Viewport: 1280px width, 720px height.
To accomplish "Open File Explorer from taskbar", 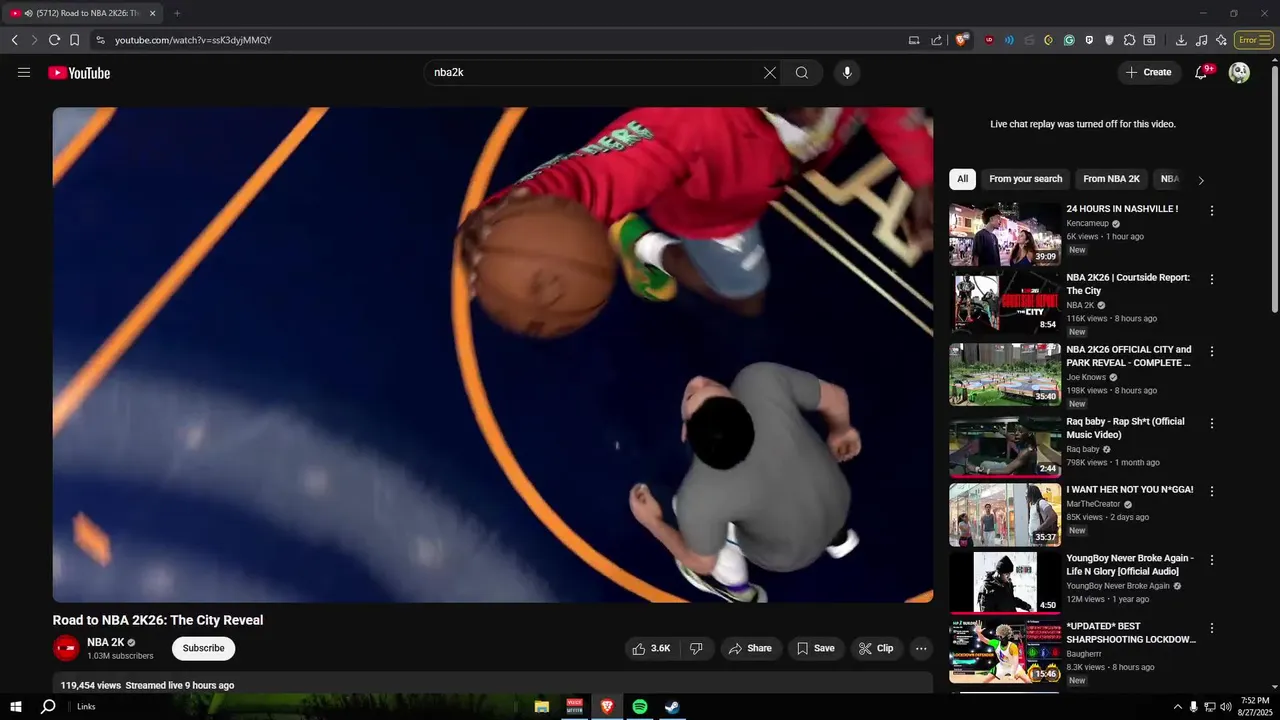I will pyautogui.click(x=542, y=706).
